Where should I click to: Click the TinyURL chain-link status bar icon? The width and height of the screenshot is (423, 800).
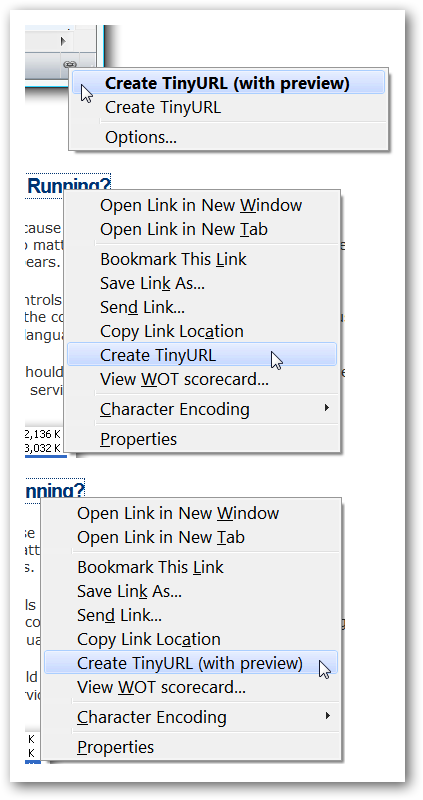click(x=69, y=64)
